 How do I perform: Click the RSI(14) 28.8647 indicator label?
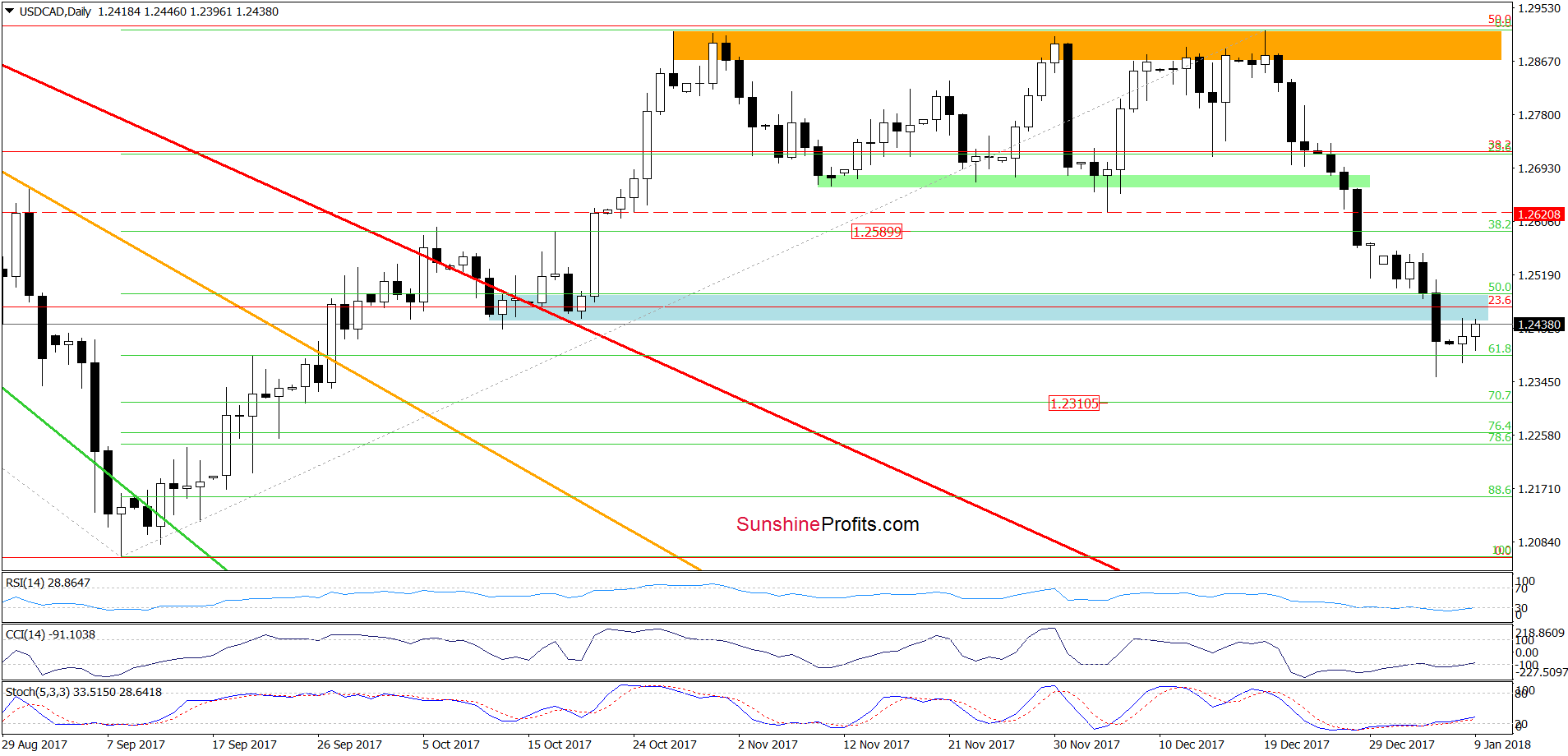click(x=48, y=583)
